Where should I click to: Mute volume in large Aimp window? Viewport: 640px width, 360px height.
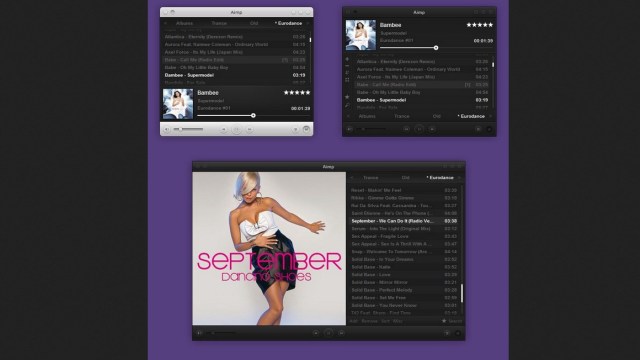tap(199, 333)
